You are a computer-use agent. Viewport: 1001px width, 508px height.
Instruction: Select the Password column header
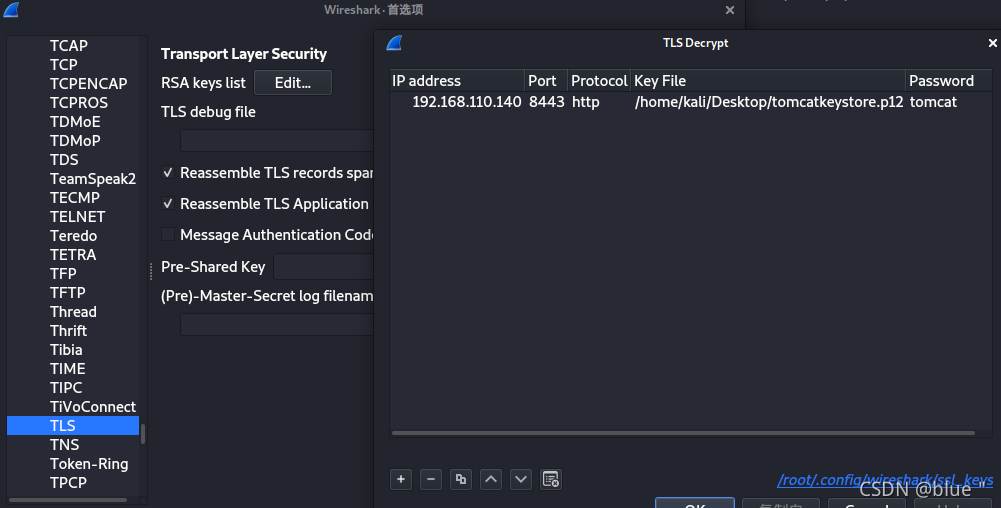coord(949,81)
